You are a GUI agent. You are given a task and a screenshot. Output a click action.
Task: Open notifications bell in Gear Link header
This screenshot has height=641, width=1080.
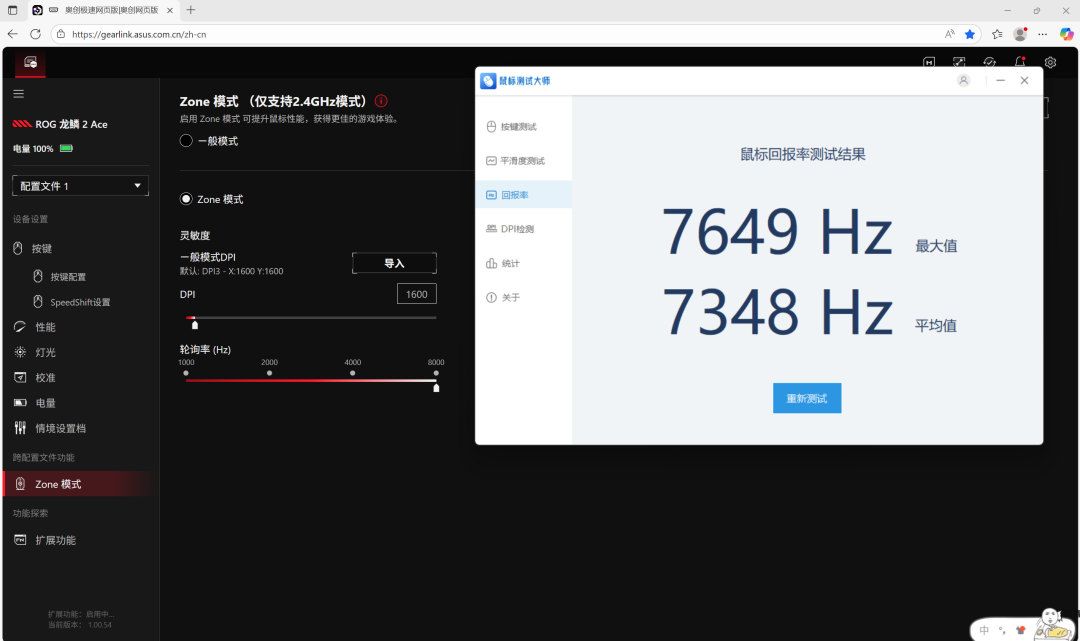point(1020,62)
